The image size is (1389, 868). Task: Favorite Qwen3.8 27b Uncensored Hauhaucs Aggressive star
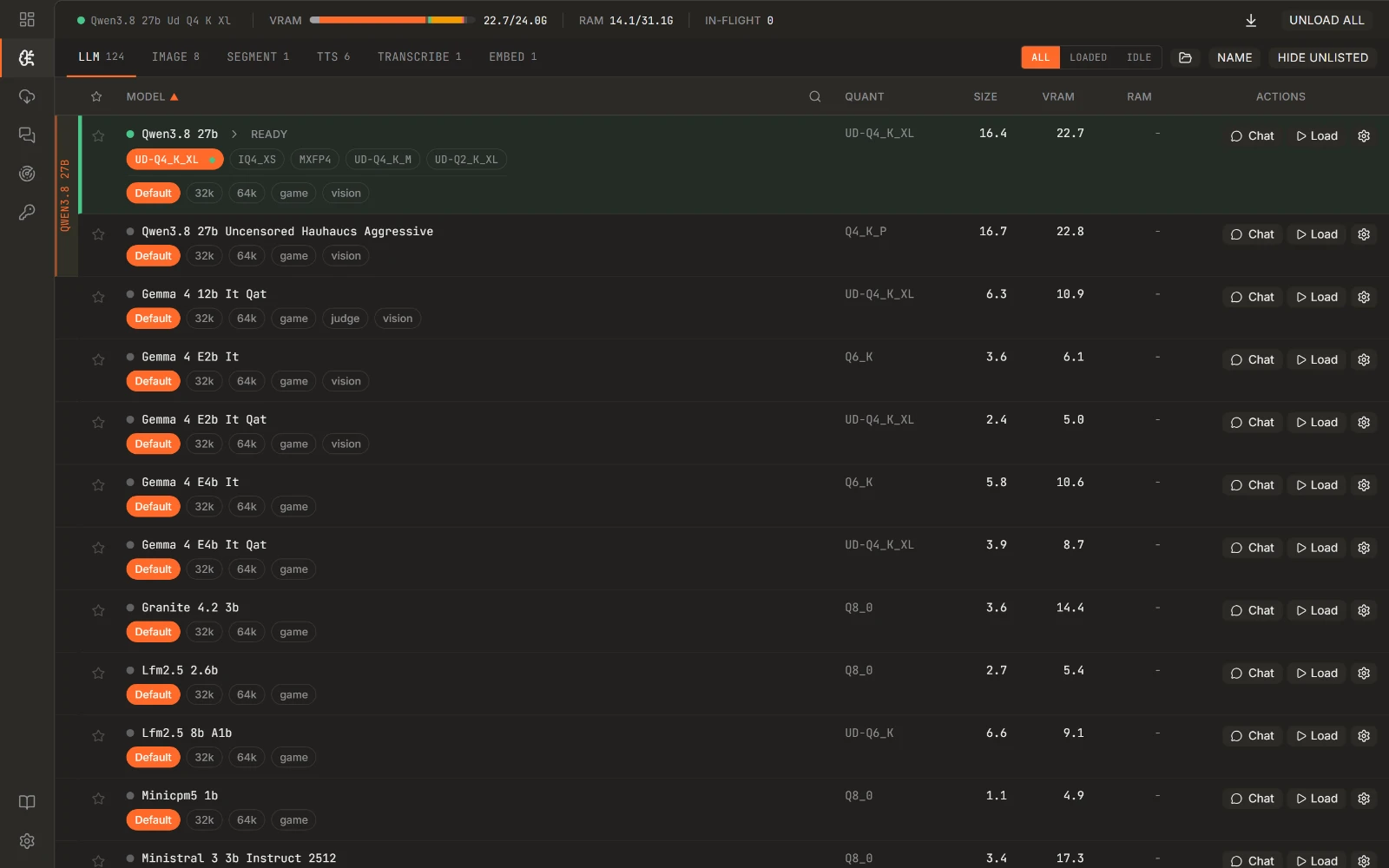click(x=98, y=233)
